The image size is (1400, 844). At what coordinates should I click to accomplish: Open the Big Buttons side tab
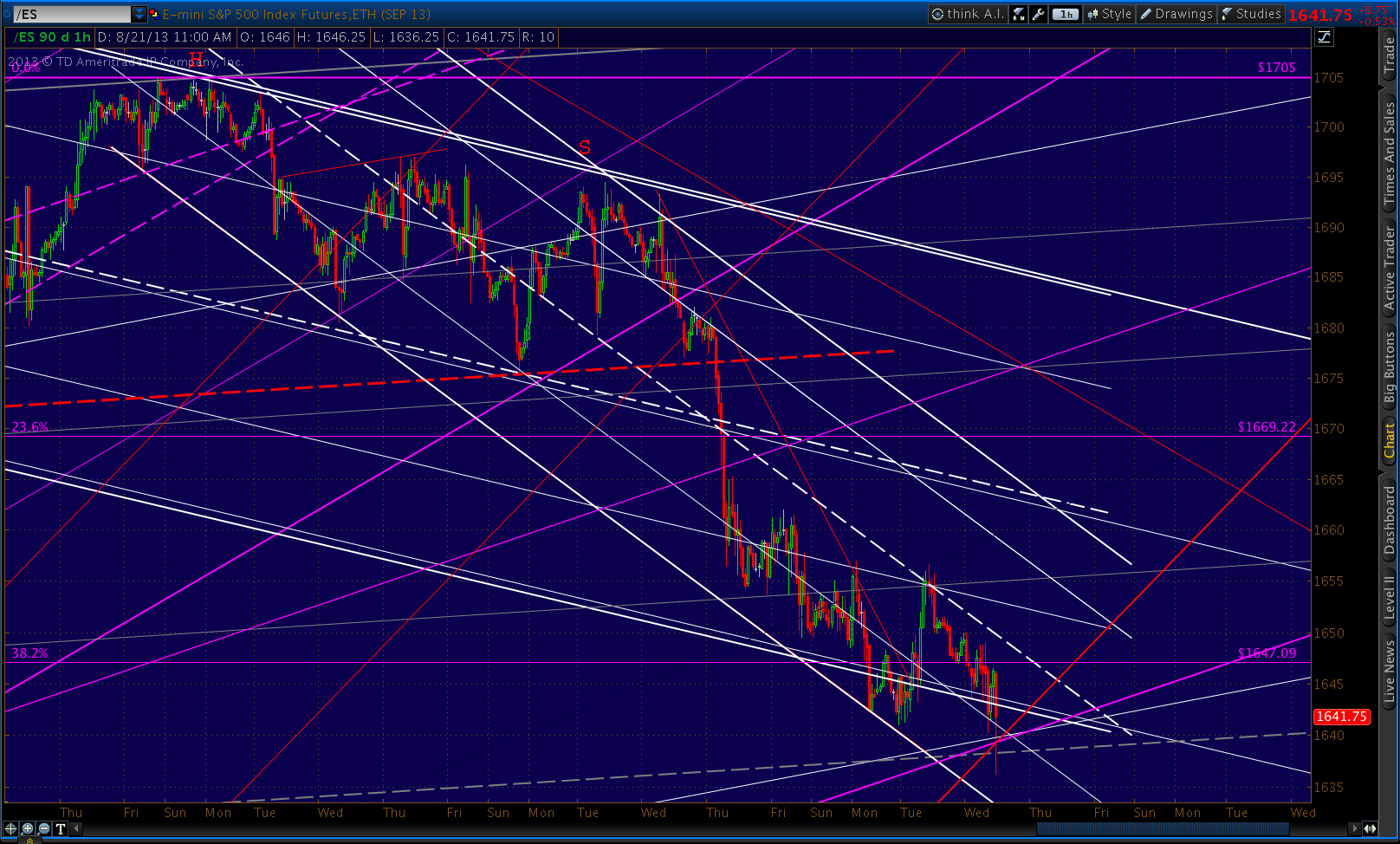1389,367
